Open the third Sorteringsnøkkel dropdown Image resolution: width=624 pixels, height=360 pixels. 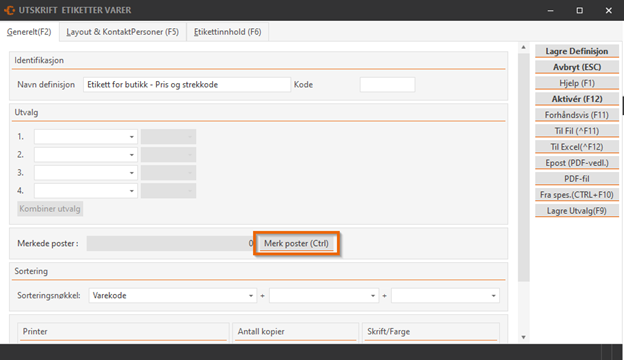coord(445,295)
